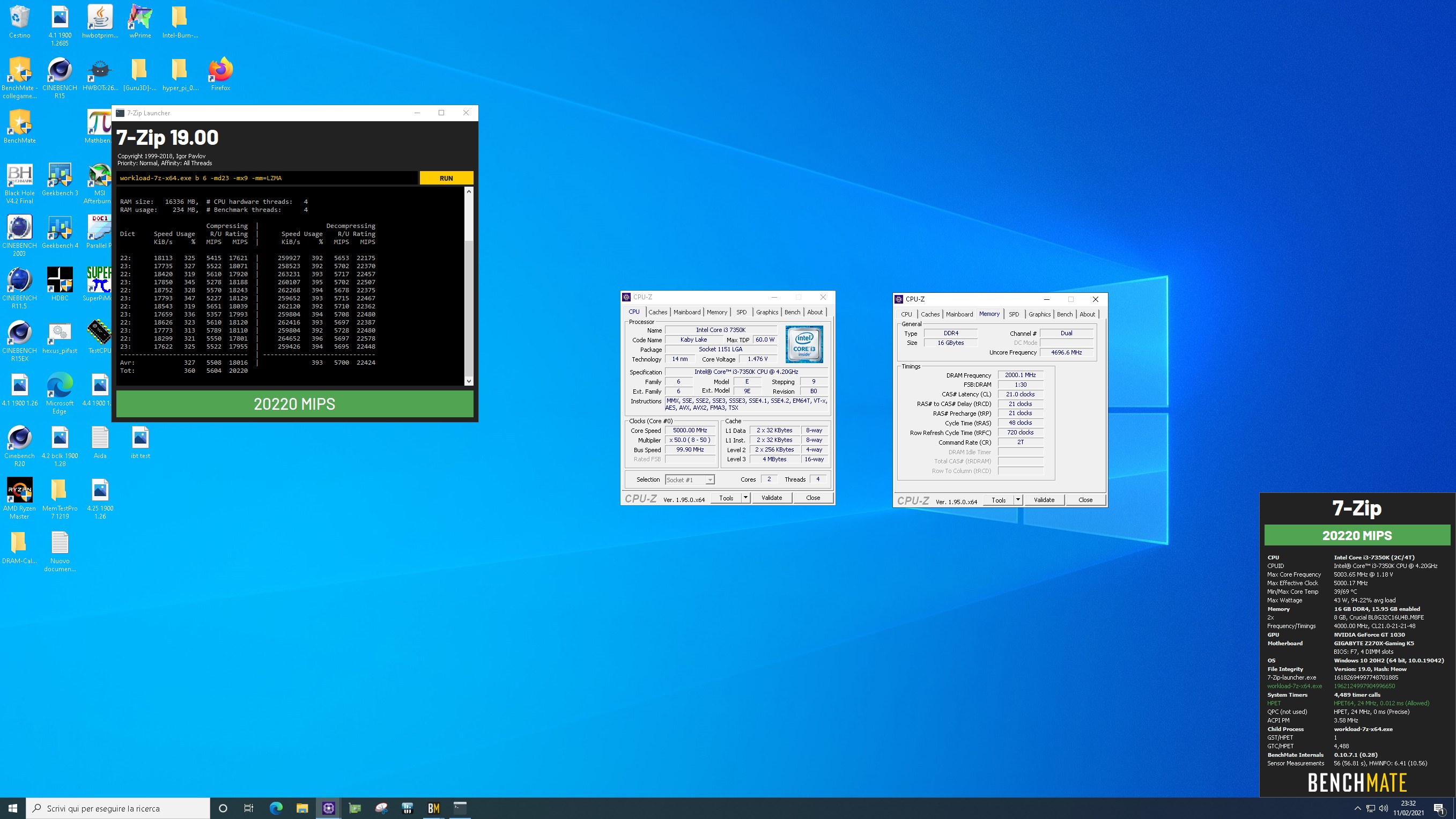Switch to Mainboard tab in left CPU-Z window
1456x819 pixels.
[x=687, y=312]
